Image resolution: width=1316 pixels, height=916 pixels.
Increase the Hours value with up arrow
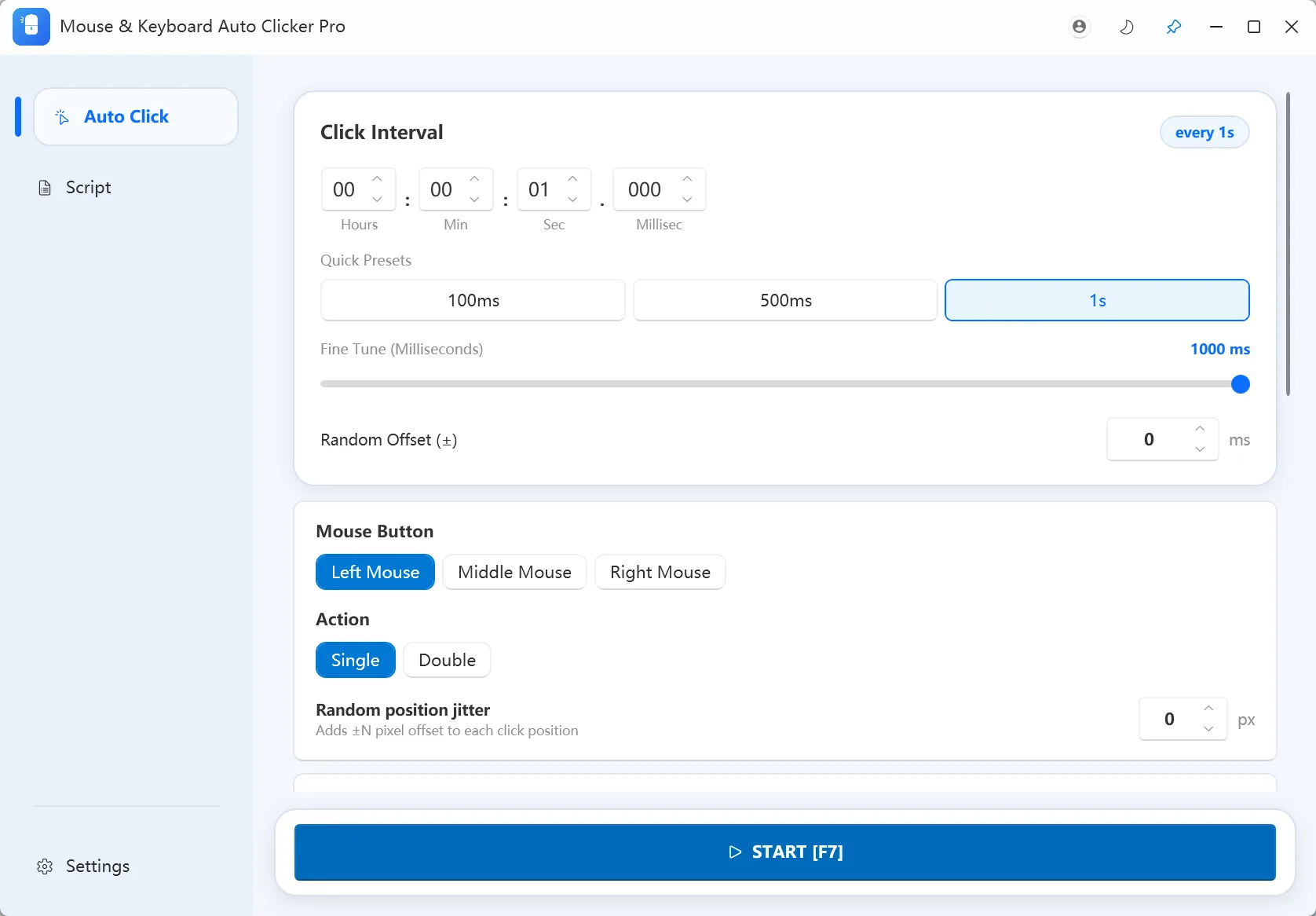tap(378, 179)
